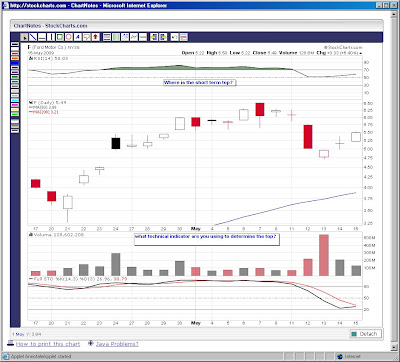Viewport: 400px width, 362px height.
Task: Select the green shaded vertical bands tool
Action: tap(116, 37)
